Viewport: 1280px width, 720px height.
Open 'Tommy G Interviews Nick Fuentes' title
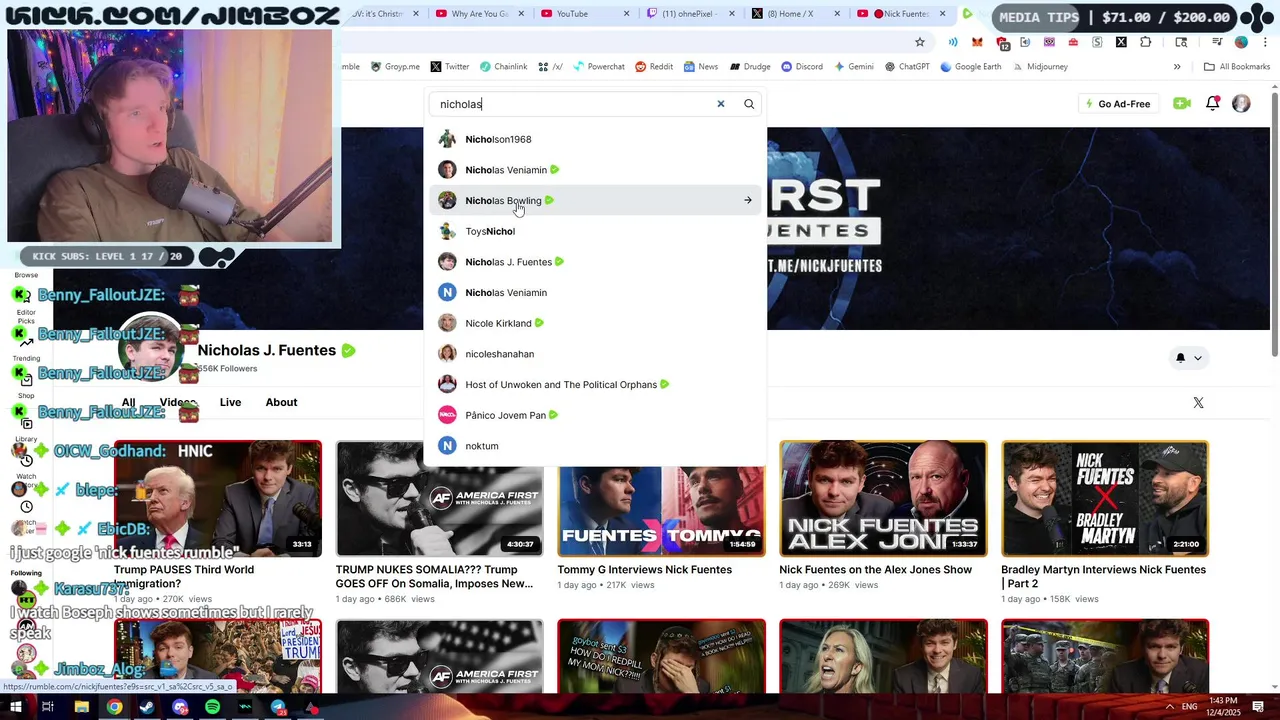pos(645,570)
